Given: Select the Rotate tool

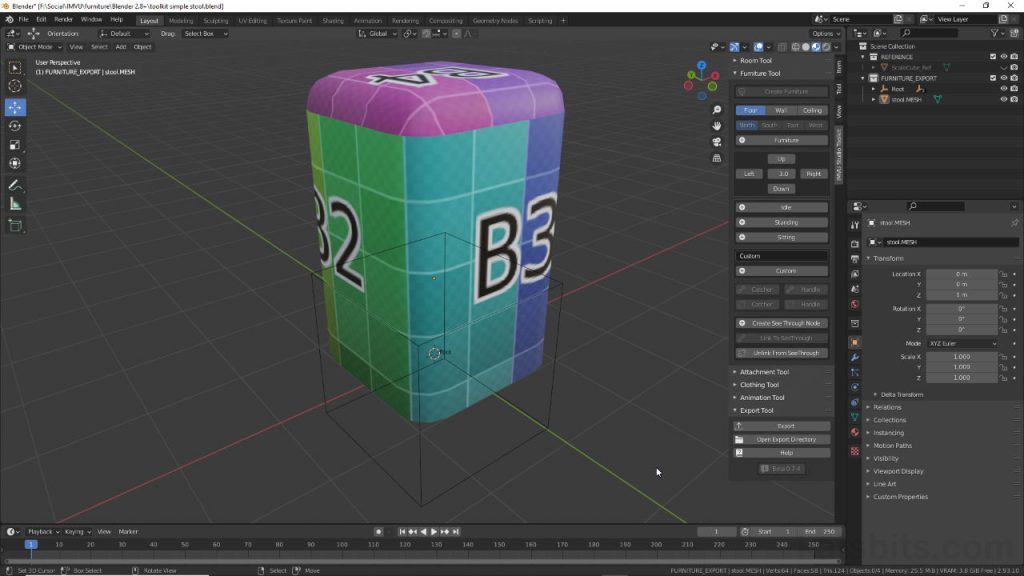Looking at the screenshot, I should click(x=14, y=127).
